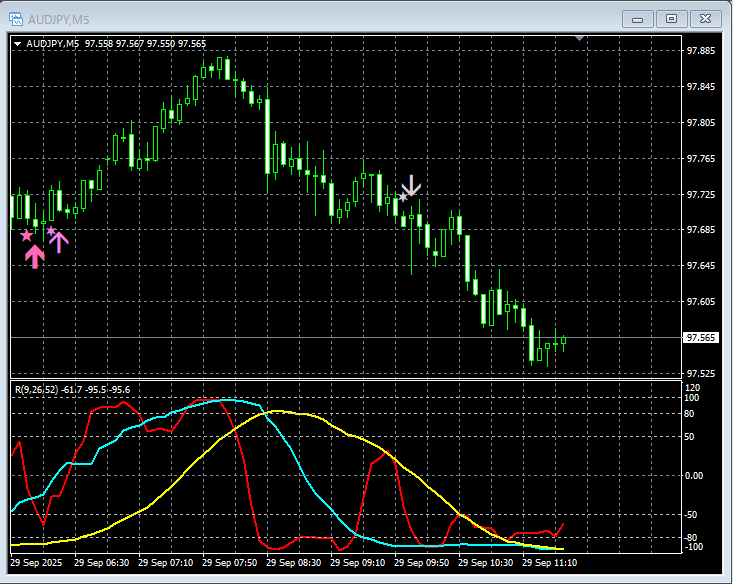Screen dimensions: 734x584
Task: Click the gray down arrow sell signal
Action: (411, 186)
